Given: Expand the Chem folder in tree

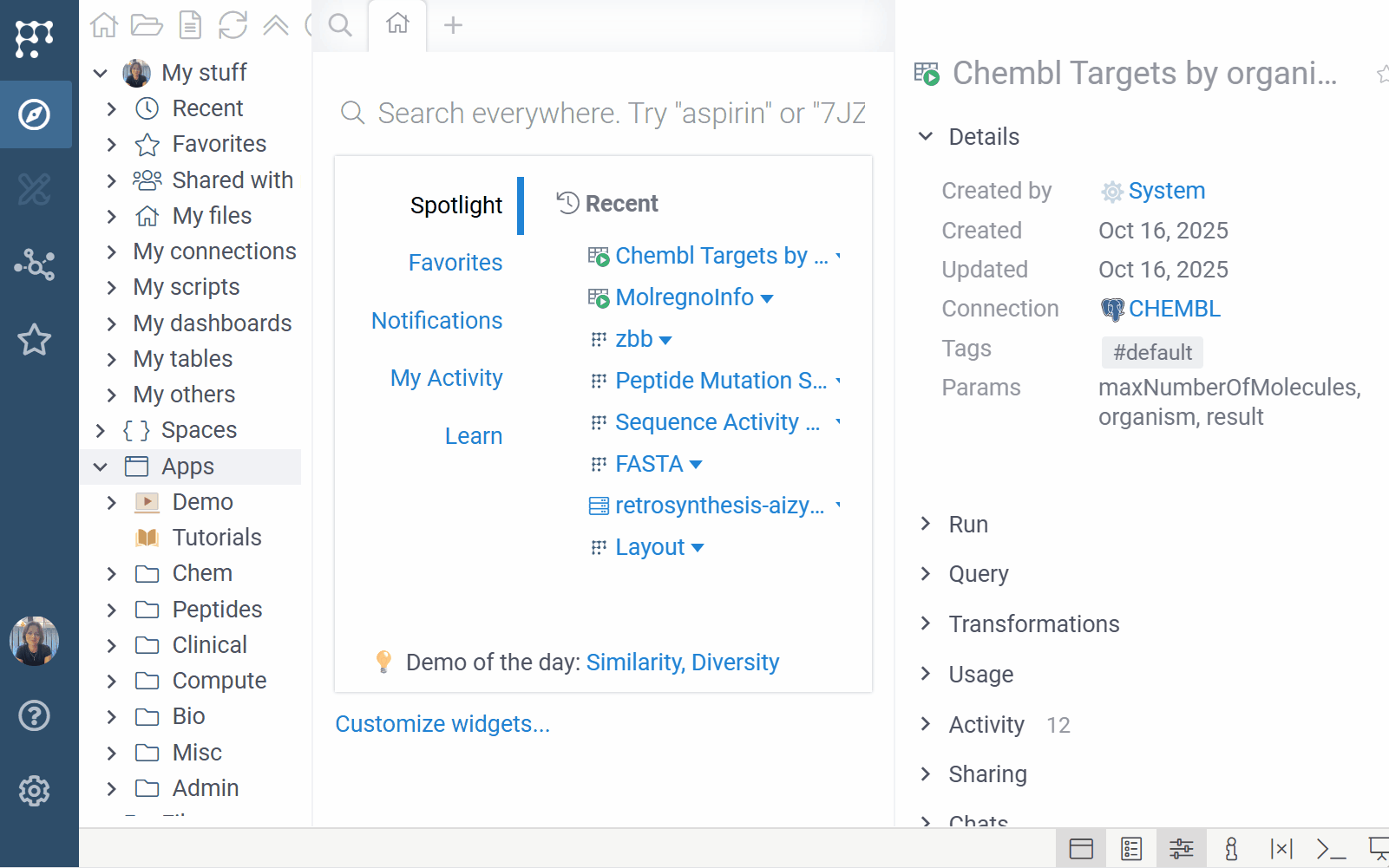Looking at the screenshot, I should 111,574.
